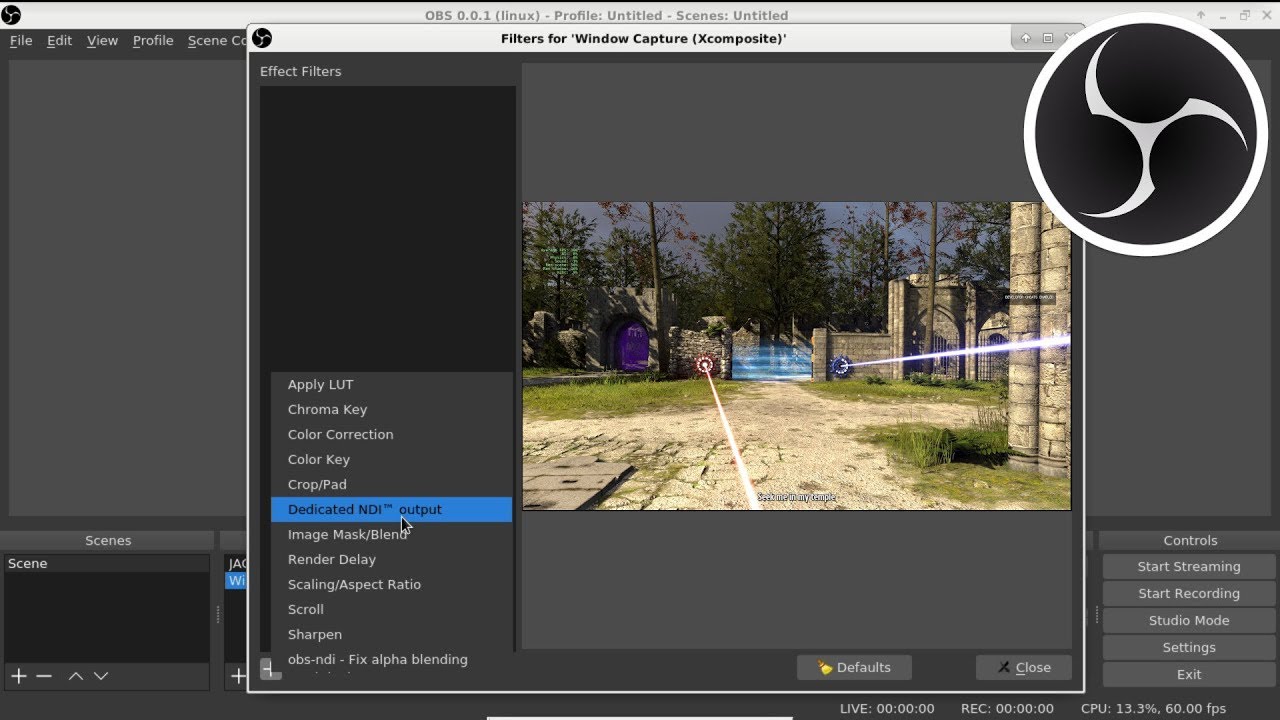The height and width of the screenshot is (720, 1280).
Task: Enable Studio Mode
Action: 1189,620
